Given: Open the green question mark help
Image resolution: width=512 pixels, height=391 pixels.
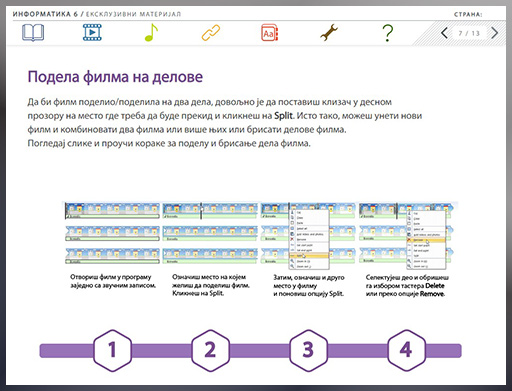Looking at the screenshot, I should pos(387,33).
